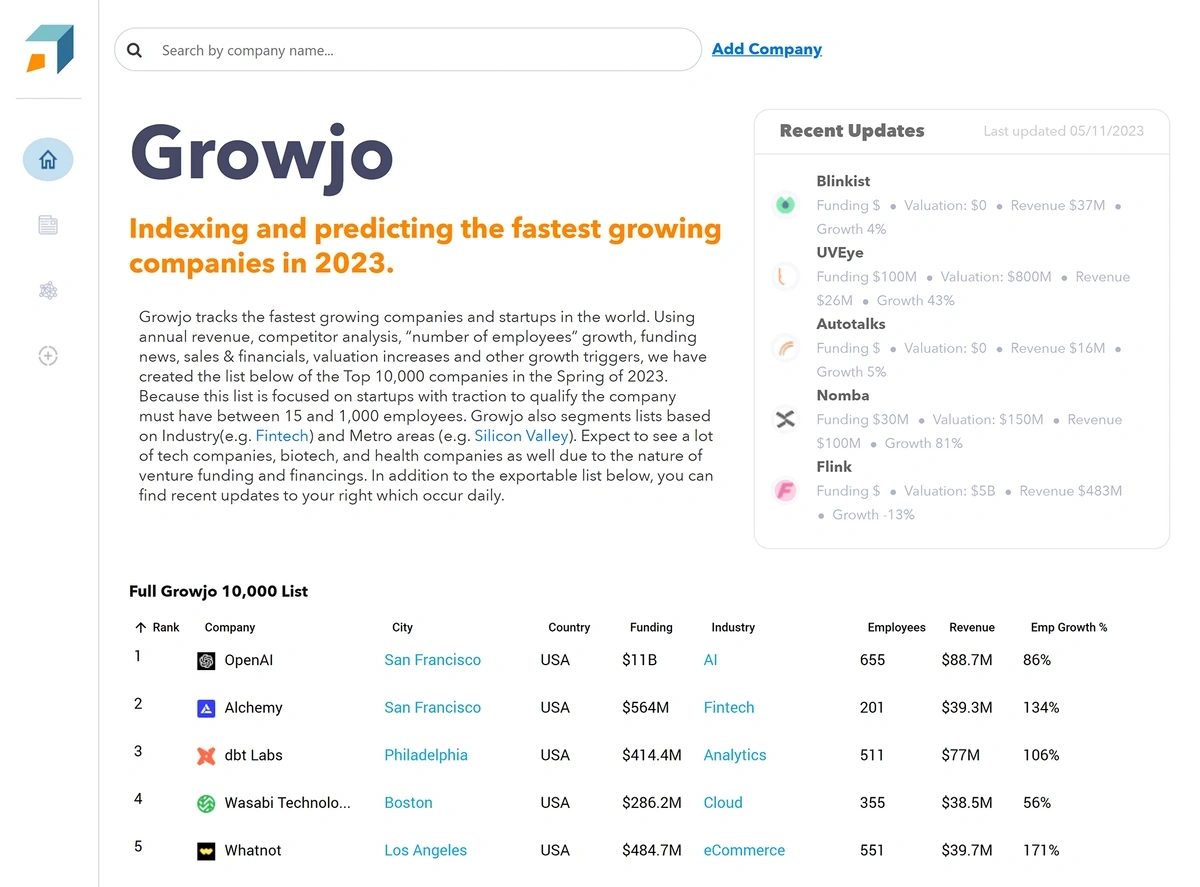Screen dimensions: 1200x887
Task: Open the atom industry sidebar icon
Action: click(x=48, y=290)
